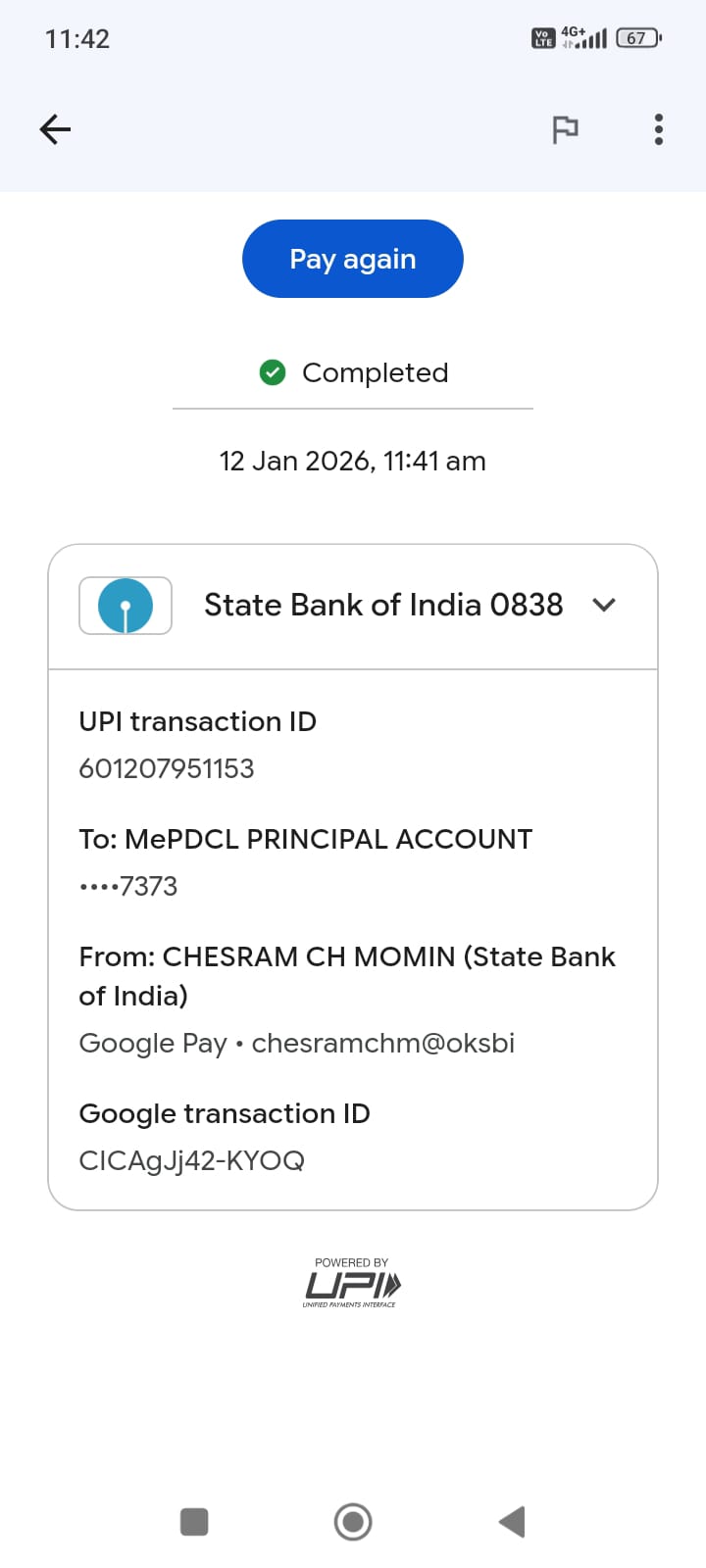Viewport: 706px width, 1568px height.
Task: Tap the Google transaction ID CICAgJj42-KYOQ
Action: 192,1160
